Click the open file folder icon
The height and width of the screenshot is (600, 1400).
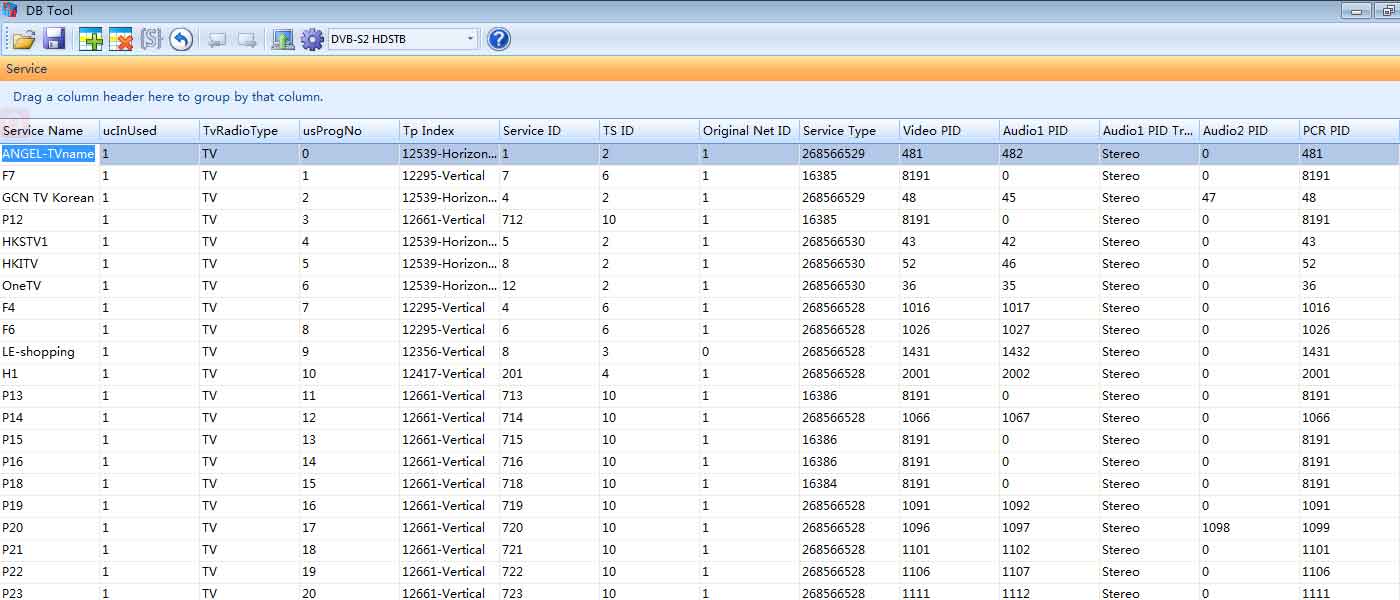[24, 40]
